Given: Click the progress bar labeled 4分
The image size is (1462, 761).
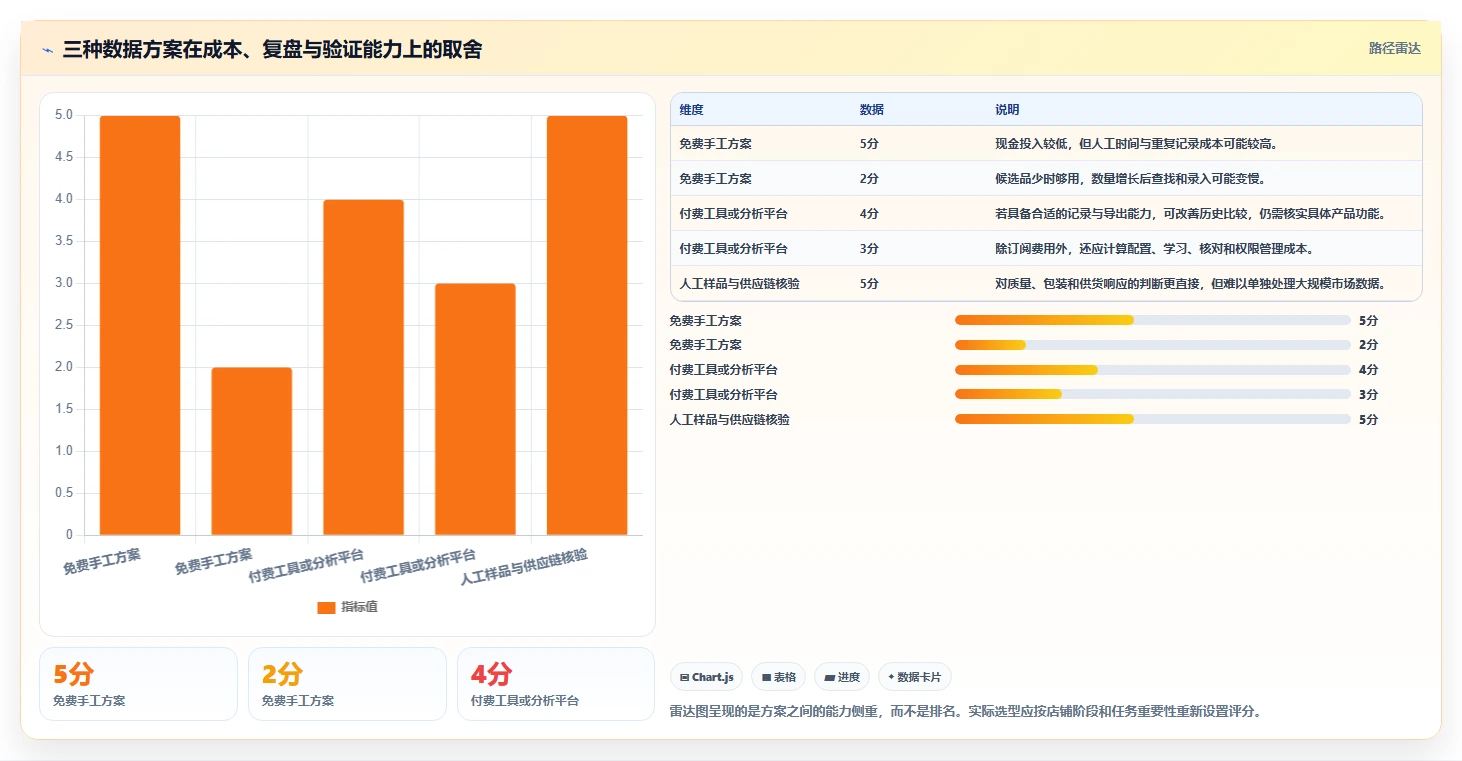Looking at the screenshot, I should click(1153, 370).
